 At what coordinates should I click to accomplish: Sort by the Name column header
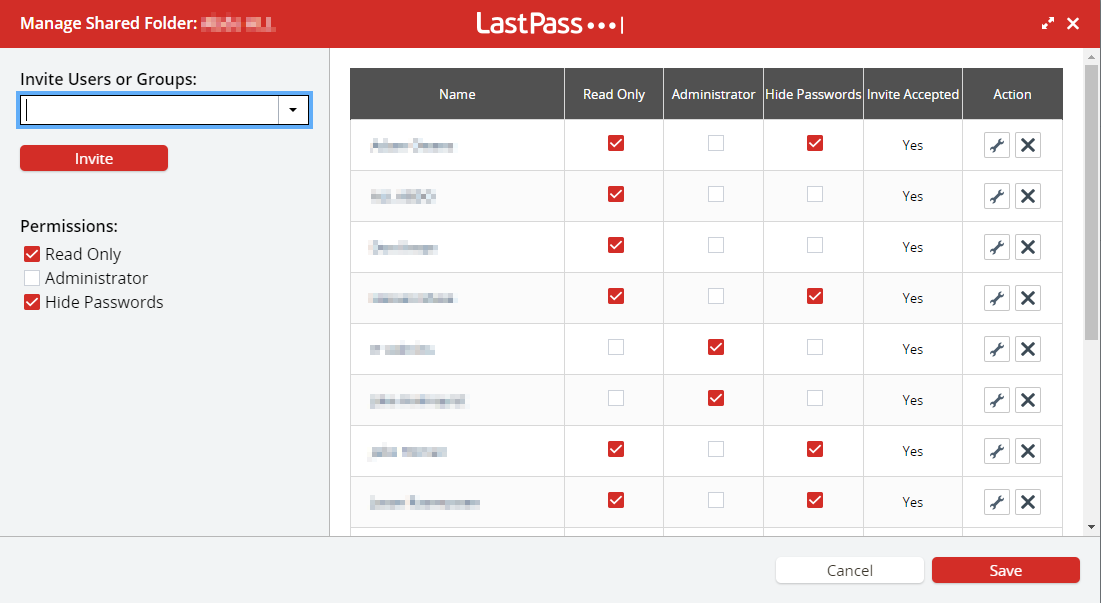click(457, 94)
